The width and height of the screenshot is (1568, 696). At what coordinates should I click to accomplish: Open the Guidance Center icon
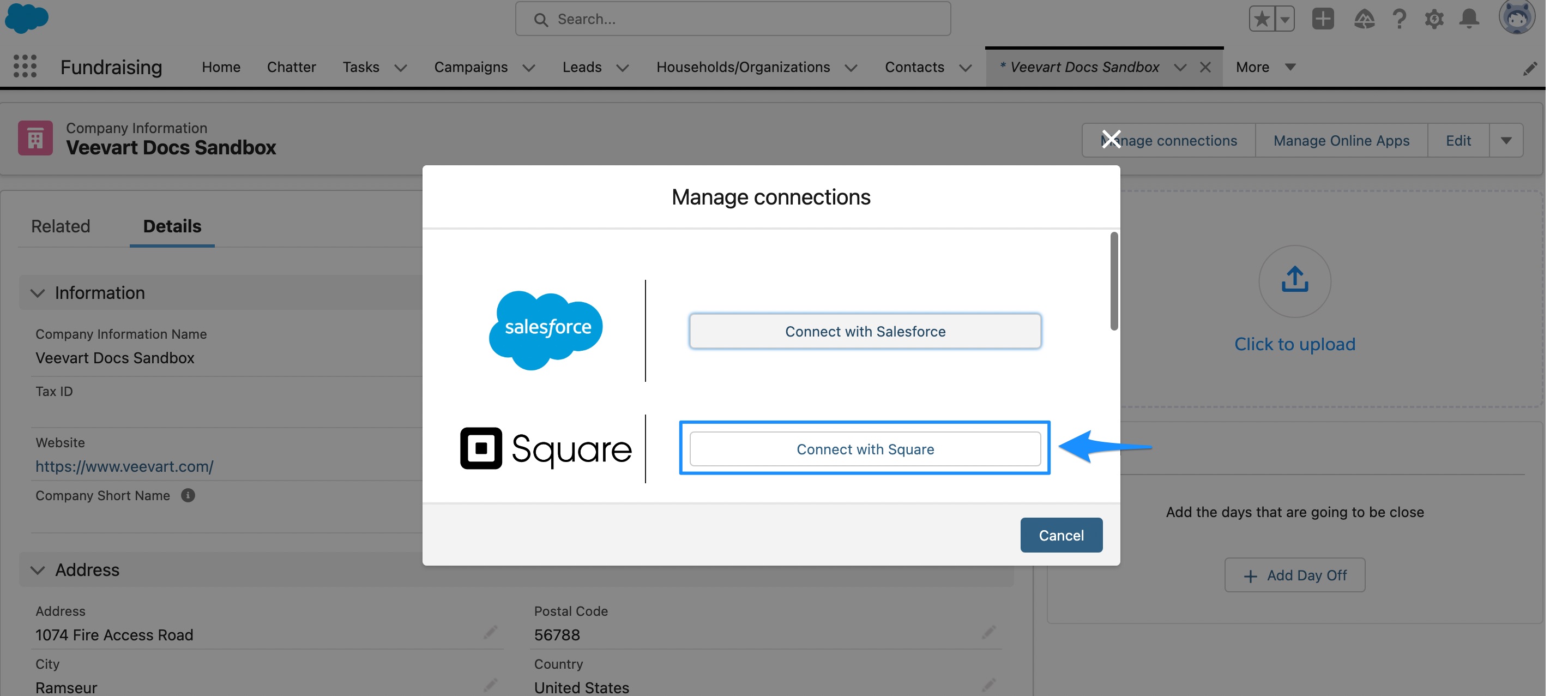1364,19
